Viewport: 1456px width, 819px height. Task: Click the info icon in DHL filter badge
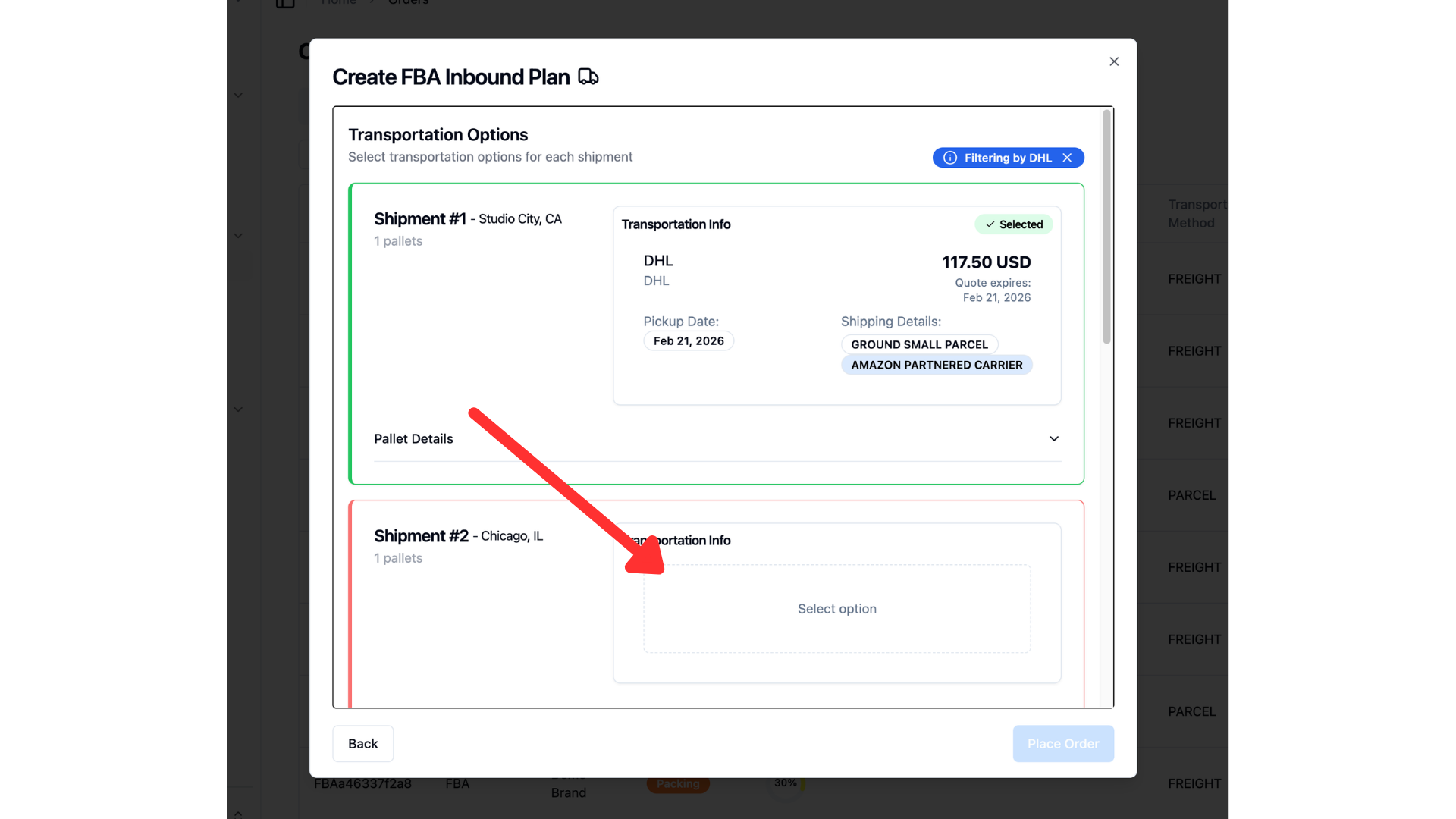pyautogui.click(x=949, y=158)
